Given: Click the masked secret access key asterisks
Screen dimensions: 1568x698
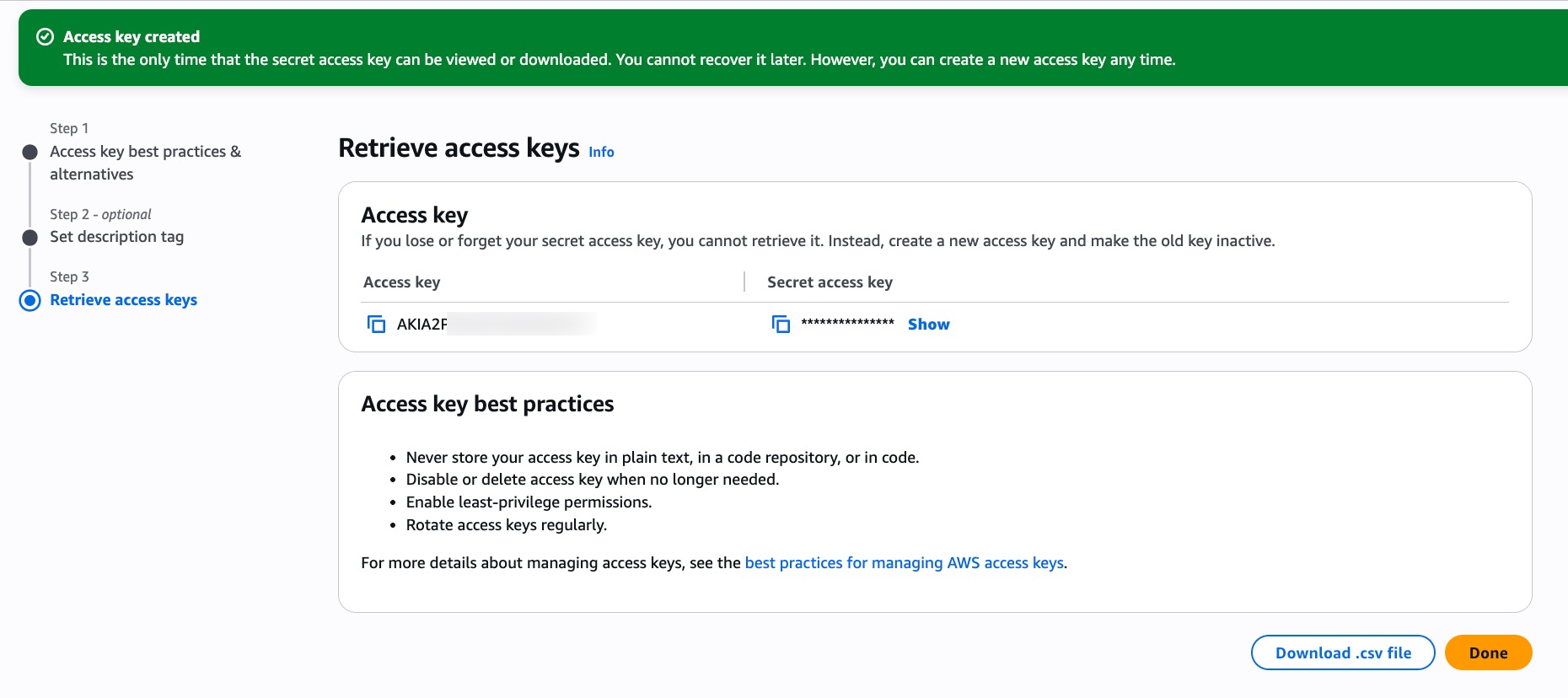Looking at the screenshot, I should click(x=850, y=323).
